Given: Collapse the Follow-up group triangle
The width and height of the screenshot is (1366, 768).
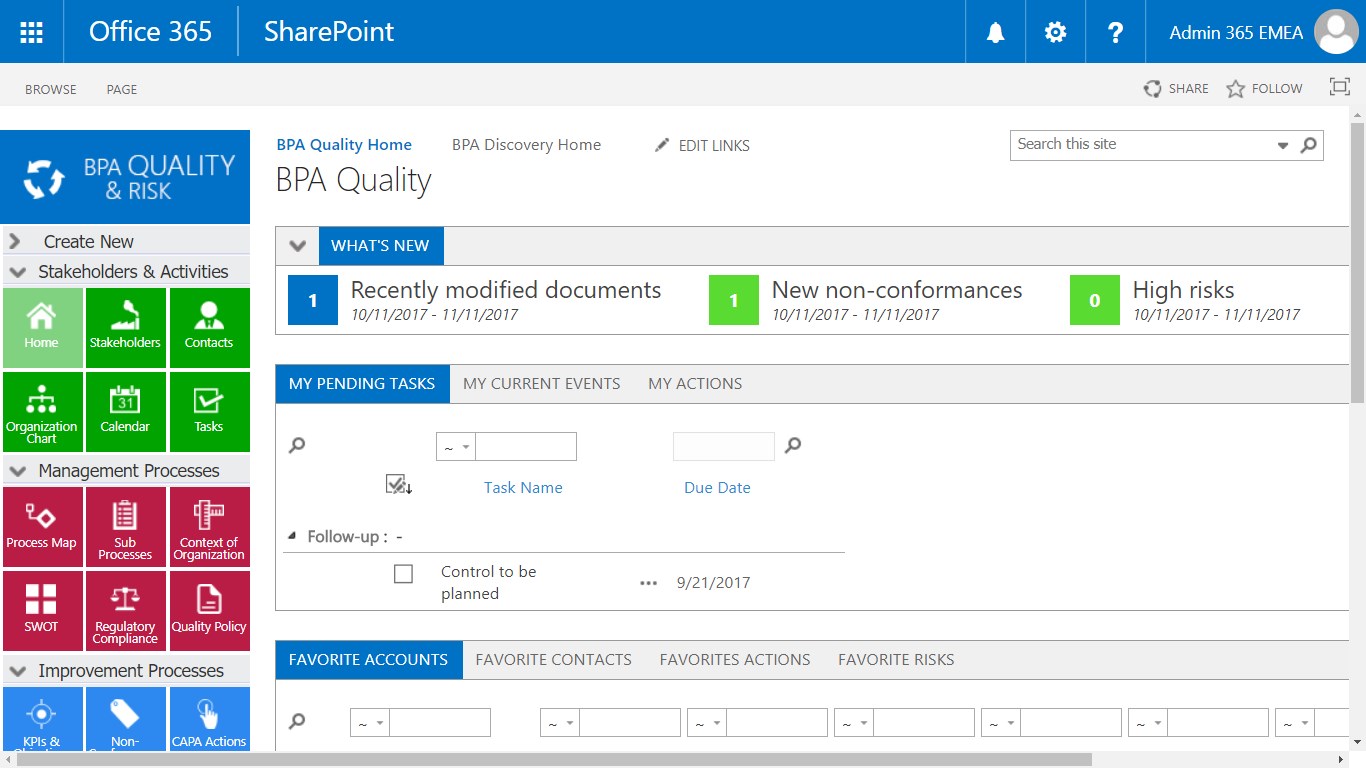Looking at the screenshot, I should point(293,537).
